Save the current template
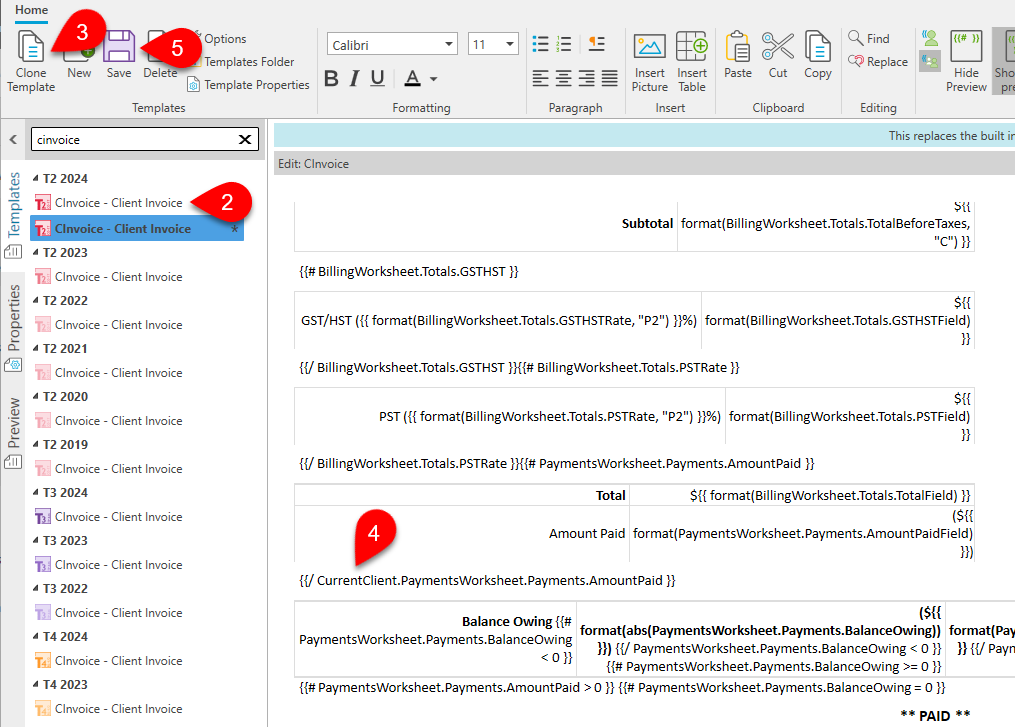The width and height of the screenshot is (1015, 727). pyautogui.click(x=119, y=55)
